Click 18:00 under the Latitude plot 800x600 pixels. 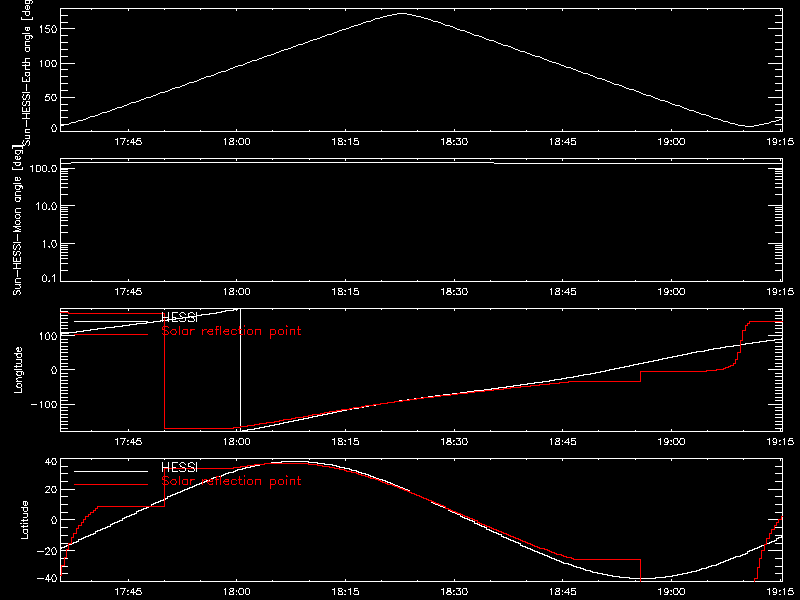point(237,591)
